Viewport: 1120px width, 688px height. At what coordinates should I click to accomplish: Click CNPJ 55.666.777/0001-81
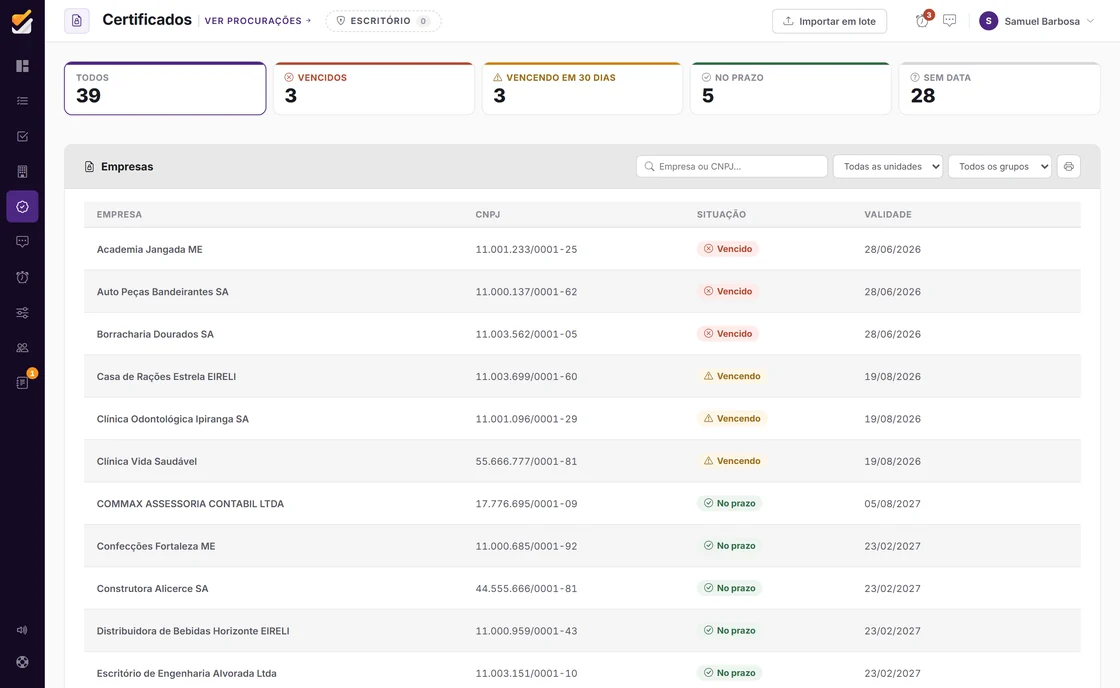[526, 462]
